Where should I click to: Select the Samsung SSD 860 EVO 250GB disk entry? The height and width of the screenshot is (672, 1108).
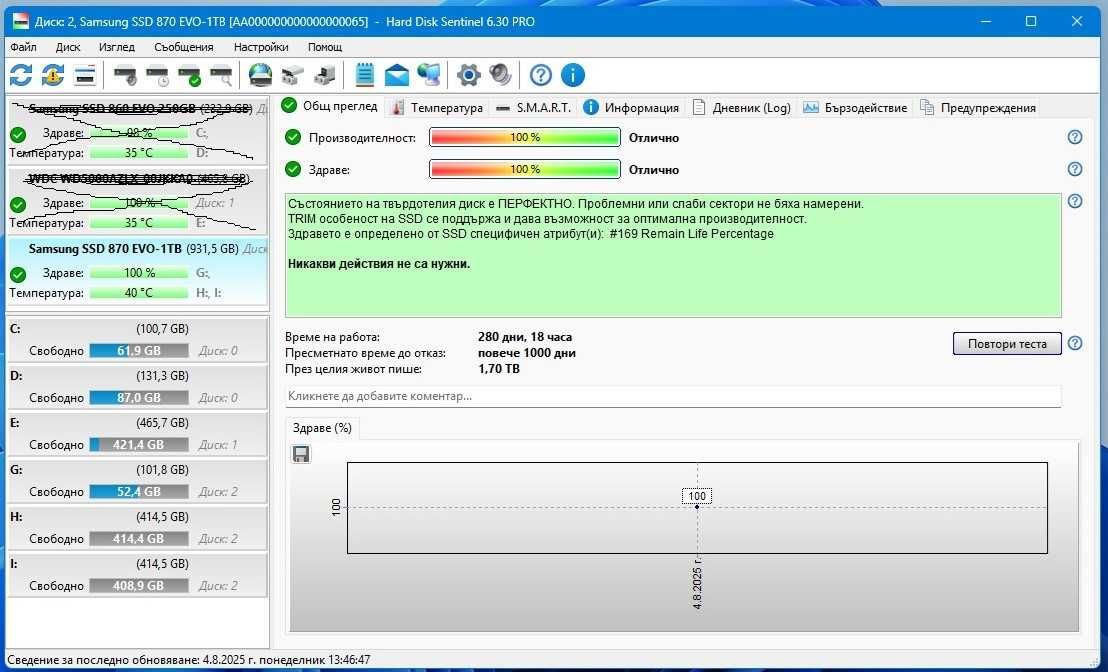138,131
